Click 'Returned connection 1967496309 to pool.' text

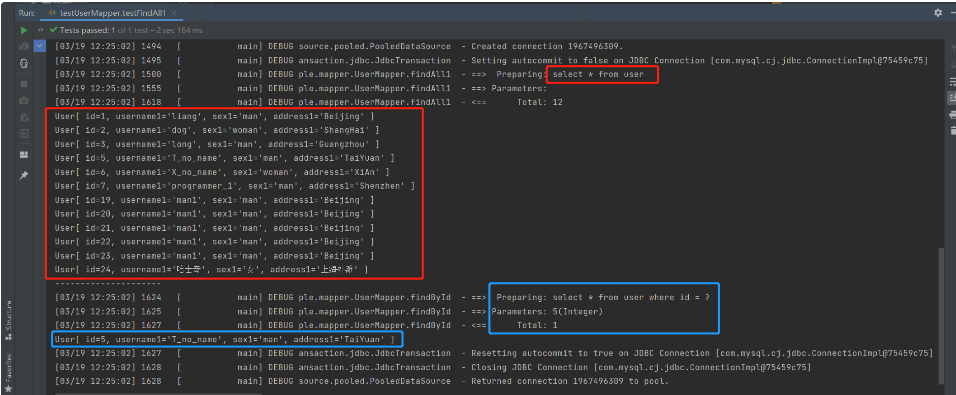click(570, 382)
